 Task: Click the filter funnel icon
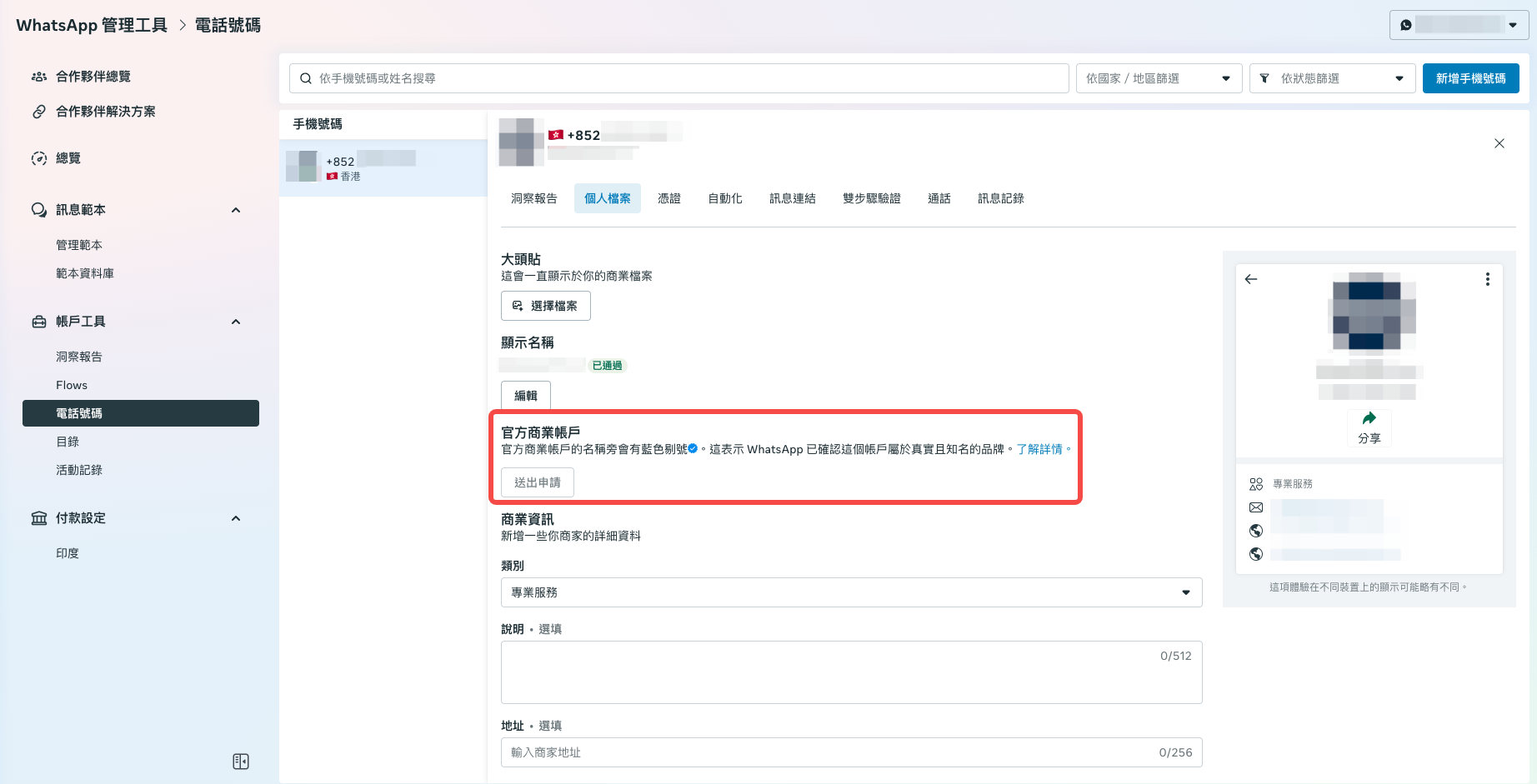(1264, 78)
